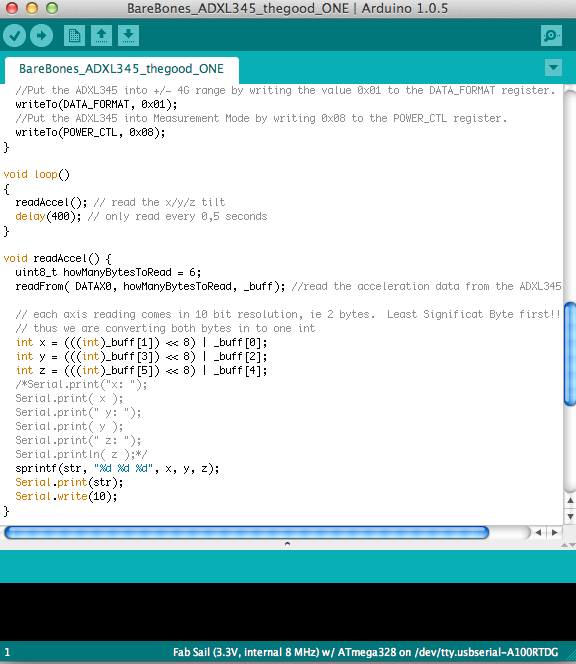Click the 'sprintf(str,' line
576x664 pixels.
[x=117, y=468]
